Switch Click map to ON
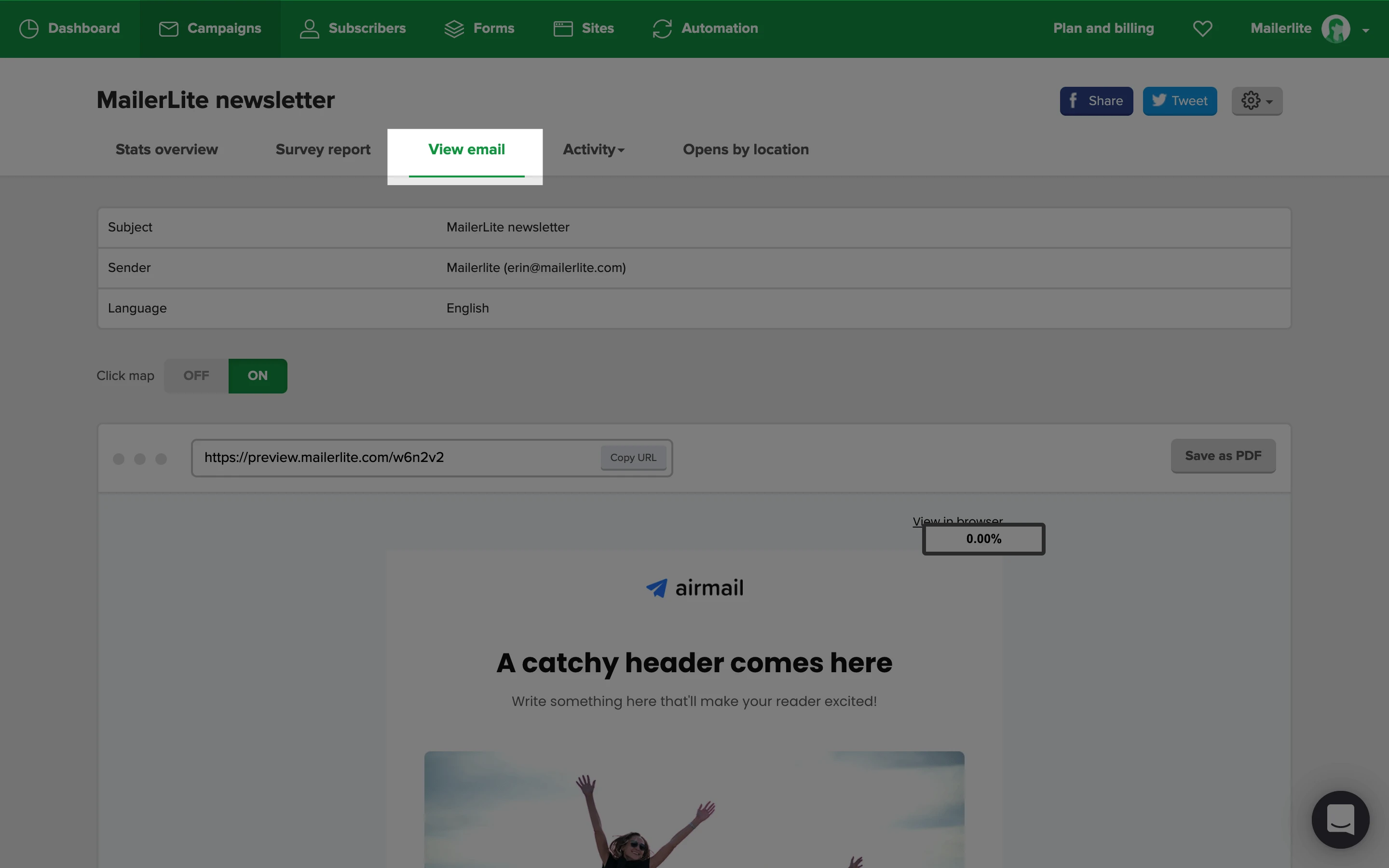 (x=258, y=376)
